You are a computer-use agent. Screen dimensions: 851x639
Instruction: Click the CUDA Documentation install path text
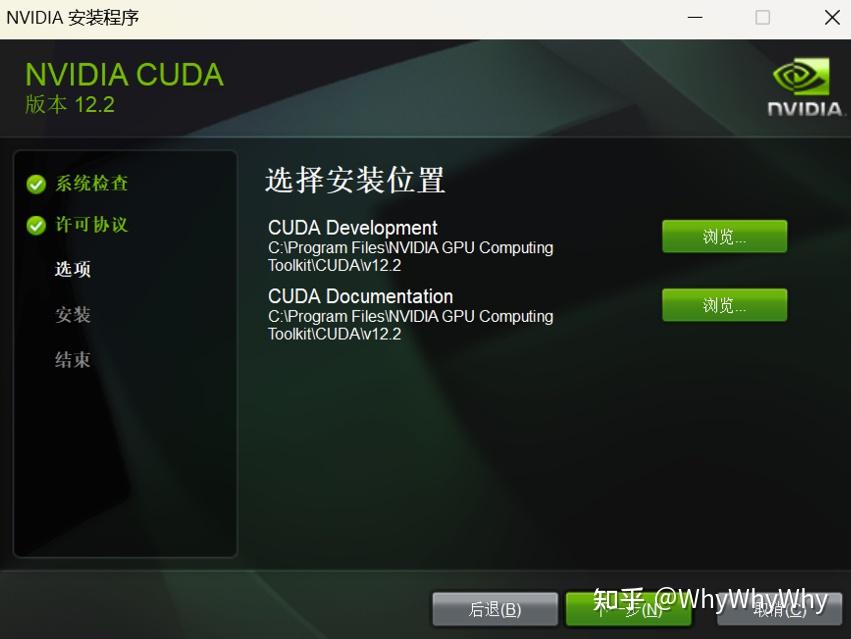pyautogui.click(x=410, y=325)
